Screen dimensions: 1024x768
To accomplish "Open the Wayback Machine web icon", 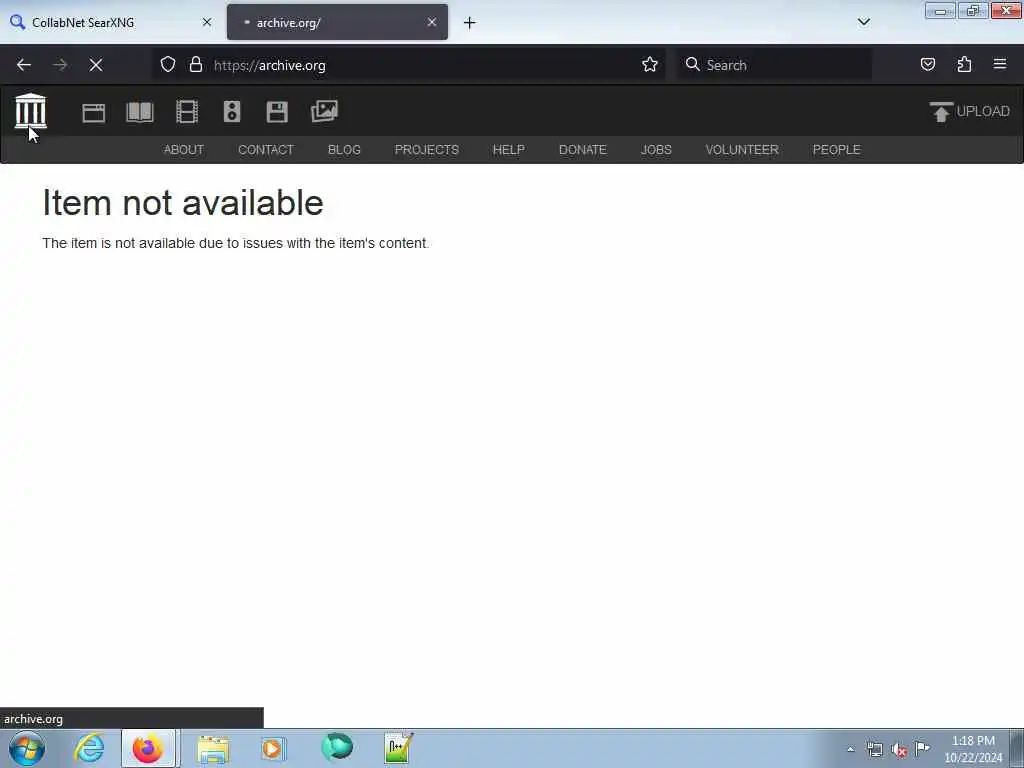I will click(x=93, y=112).
